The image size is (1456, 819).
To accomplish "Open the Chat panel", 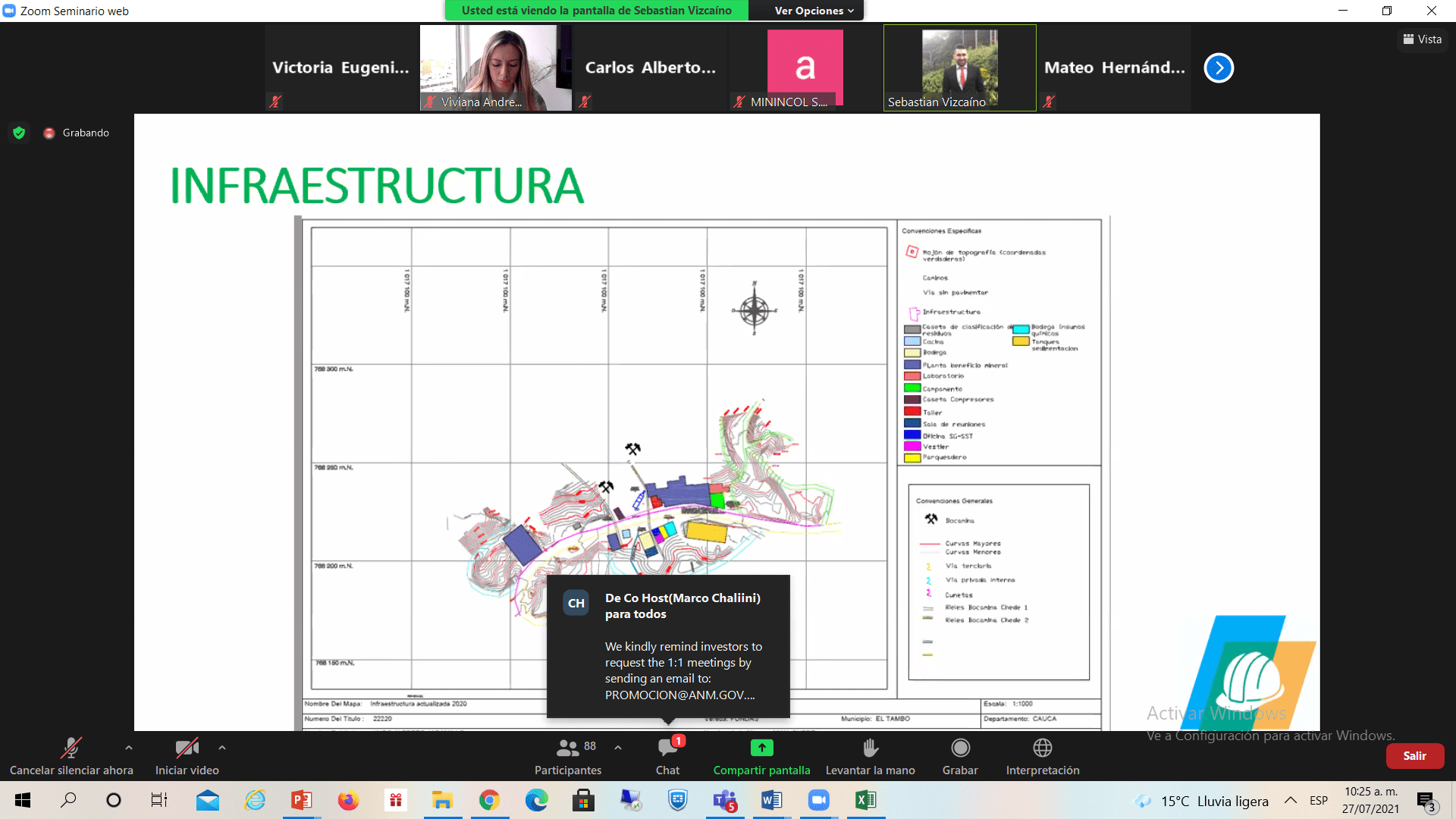I will click(x=667, y=757).
